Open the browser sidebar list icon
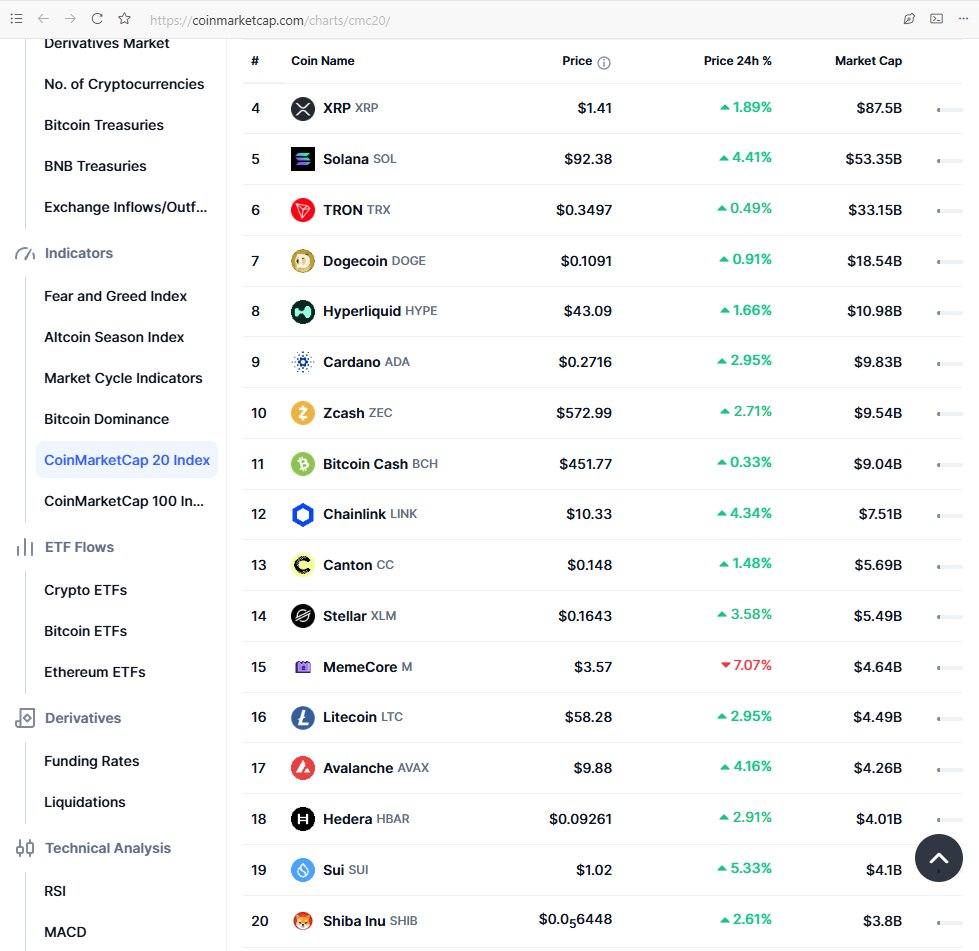This screenshot has height=951, width=979. (17, 19)
